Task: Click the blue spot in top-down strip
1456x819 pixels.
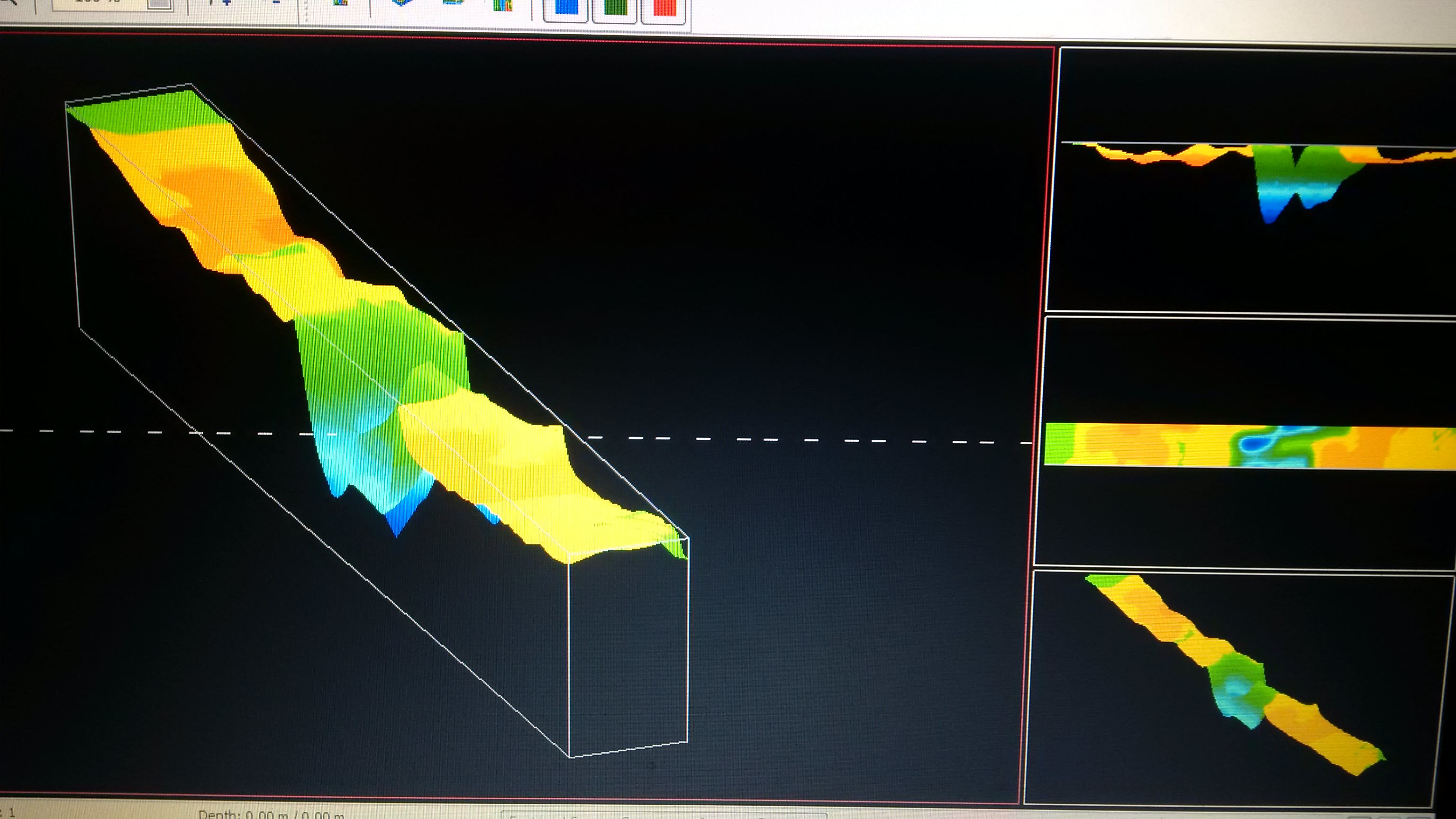Action: [1254, 446]
